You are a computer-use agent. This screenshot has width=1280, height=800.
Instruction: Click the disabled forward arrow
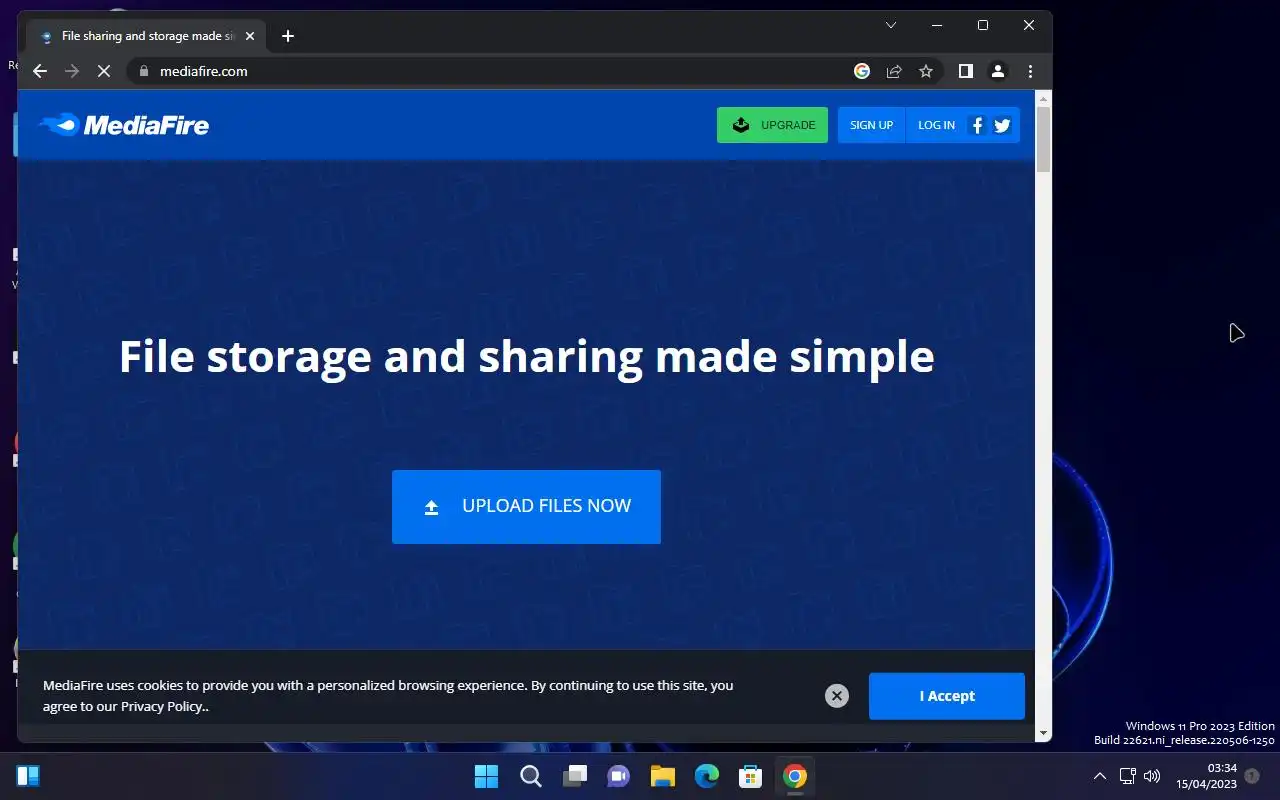point(71,71)
